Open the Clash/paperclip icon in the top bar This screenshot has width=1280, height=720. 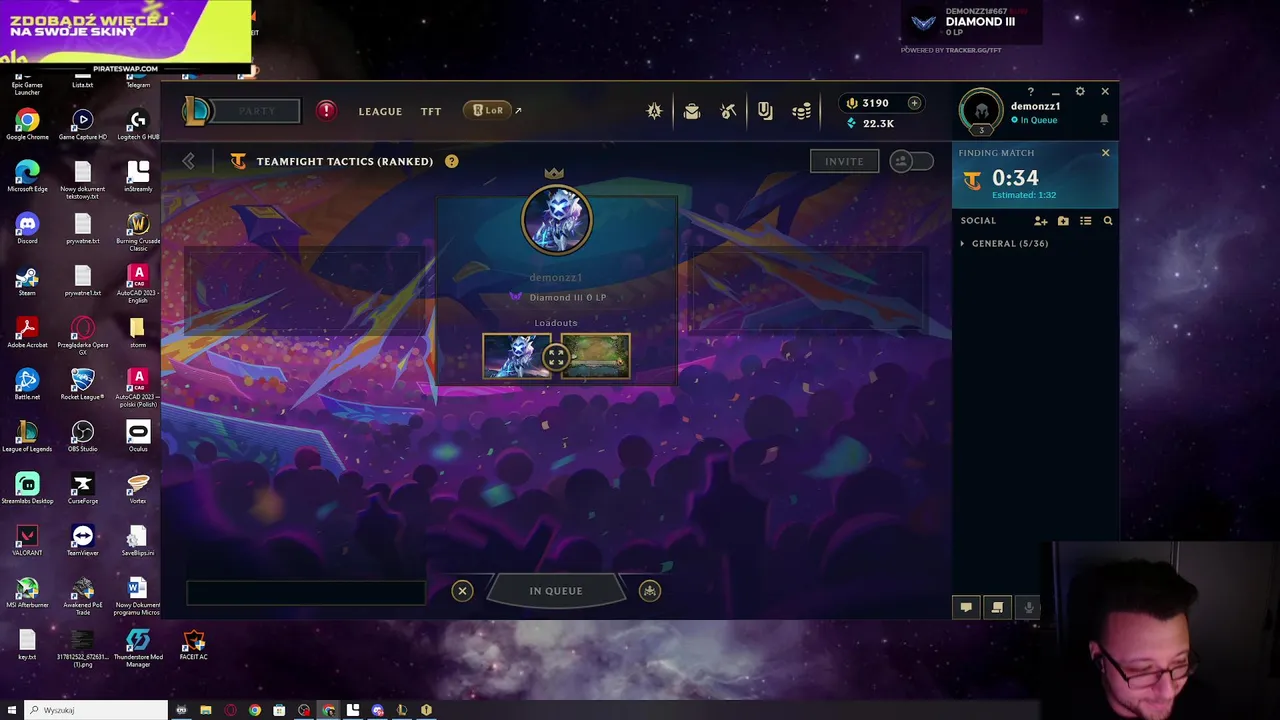click(765, 111)
